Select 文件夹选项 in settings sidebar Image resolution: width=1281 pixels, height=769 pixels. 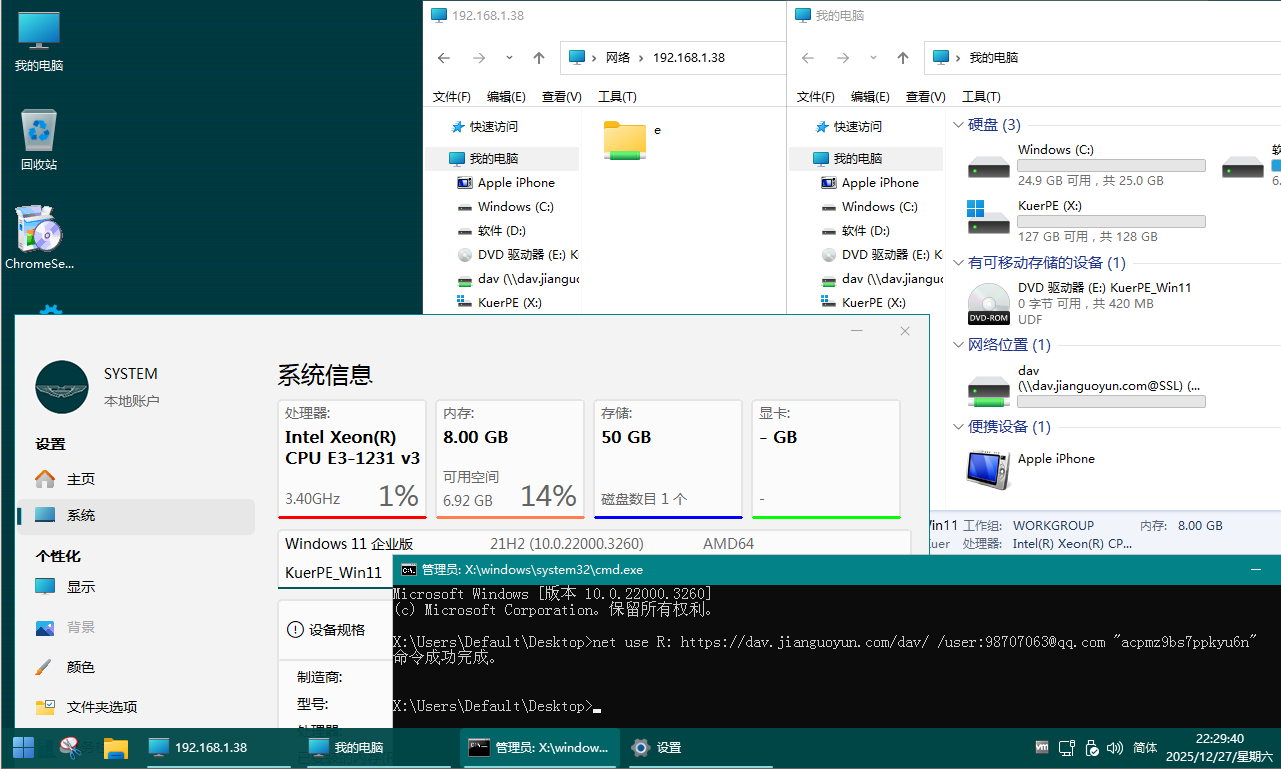click(101, 707)
